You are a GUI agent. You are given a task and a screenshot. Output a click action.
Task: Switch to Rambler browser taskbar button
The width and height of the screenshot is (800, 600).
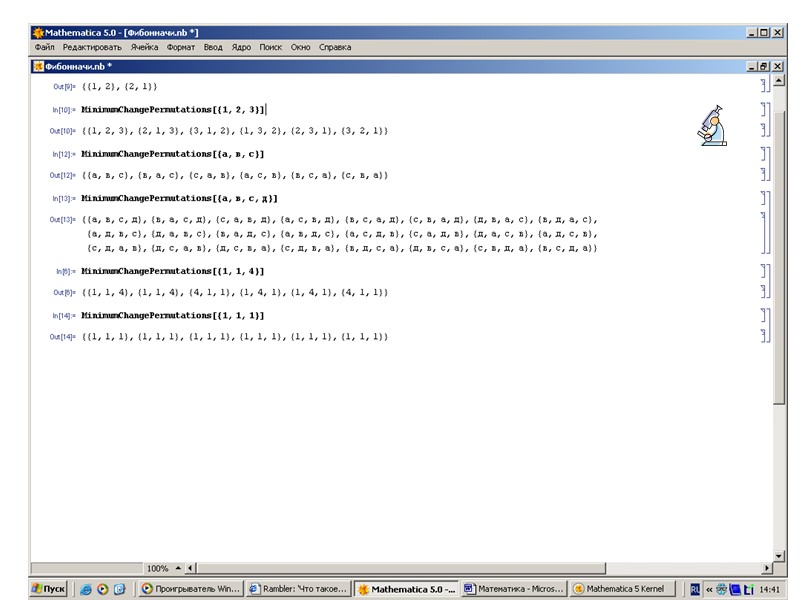(298, 589)
